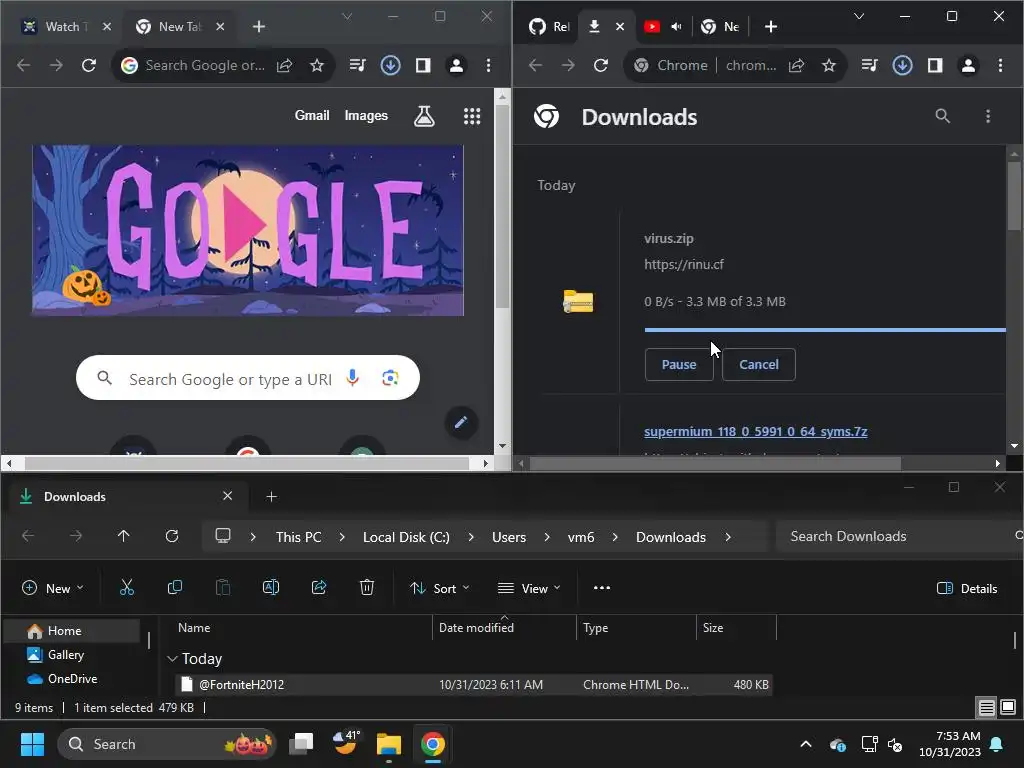Show hidden icons in the system tray
This screenshot has height=768, width=1024.
pos(806,744)
